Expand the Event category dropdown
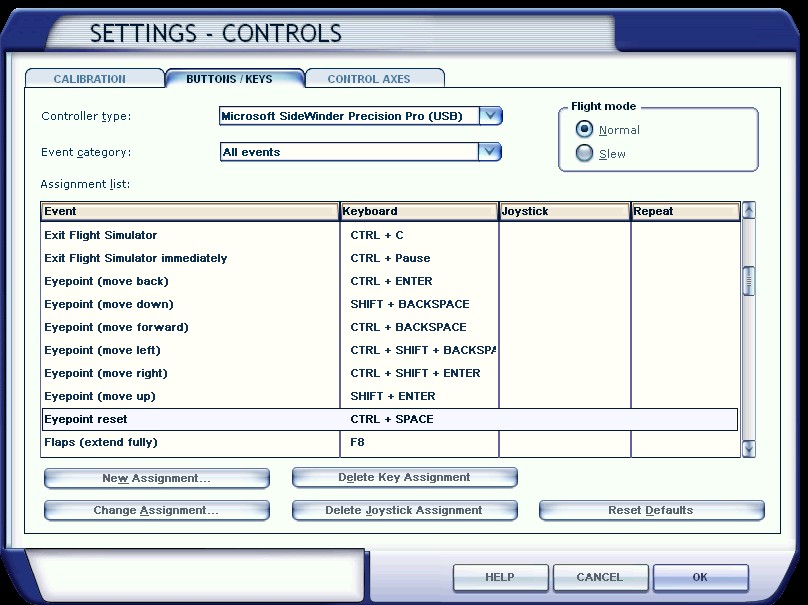 [x=489, y=152]
